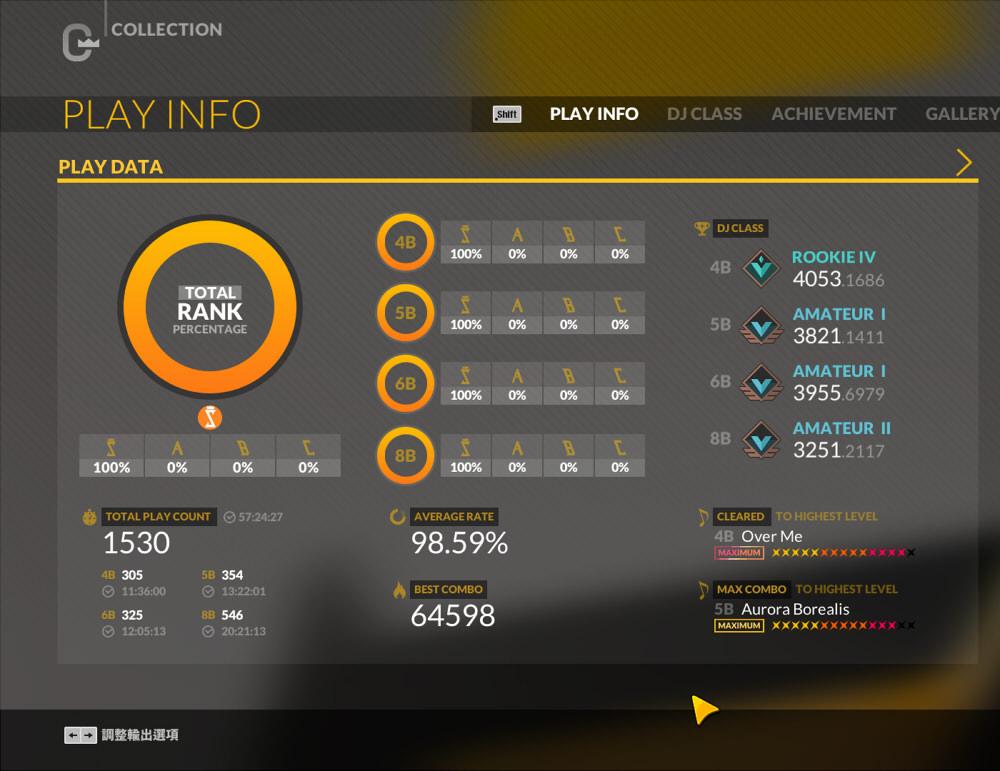Expand Play Data with the right chevron
The width and height of the screenshot is (1000, 771).
tap(964, 163)
